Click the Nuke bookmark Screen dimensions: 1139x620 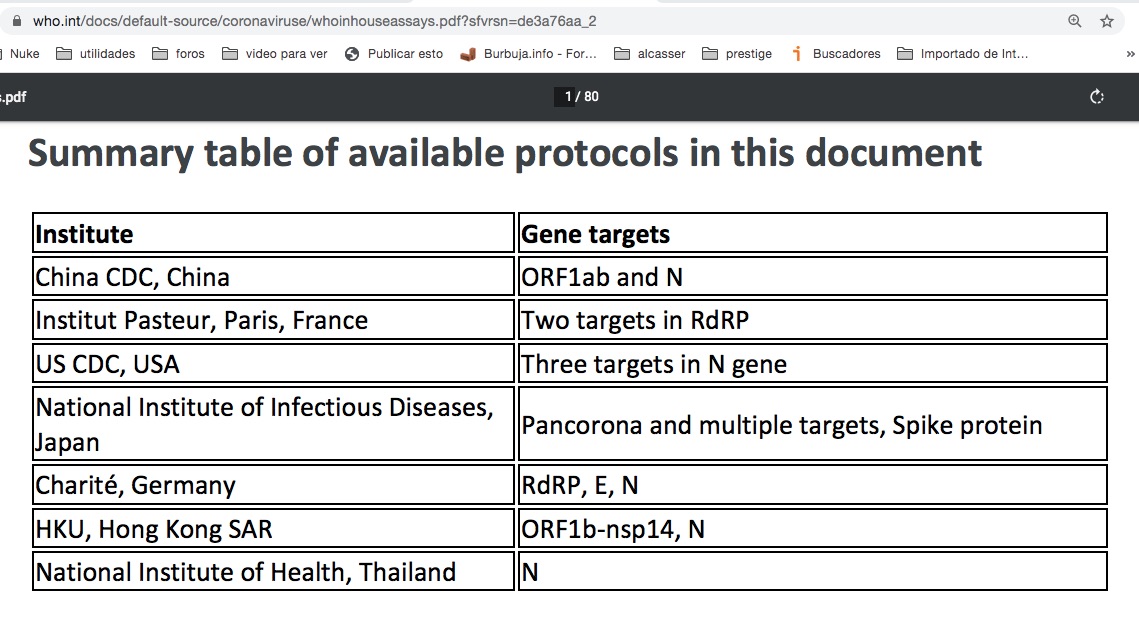coord(24,54)
